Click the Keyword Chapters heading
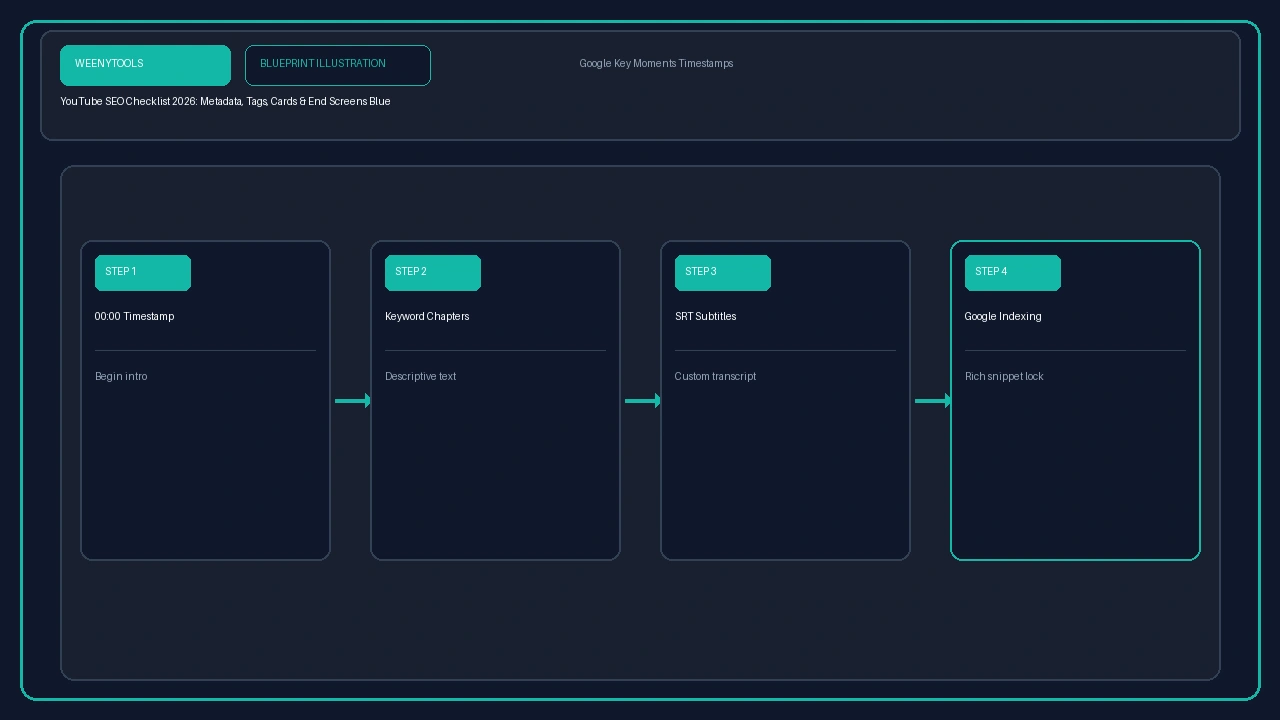This screenshot has width=1280, height=720. [427, 317]
